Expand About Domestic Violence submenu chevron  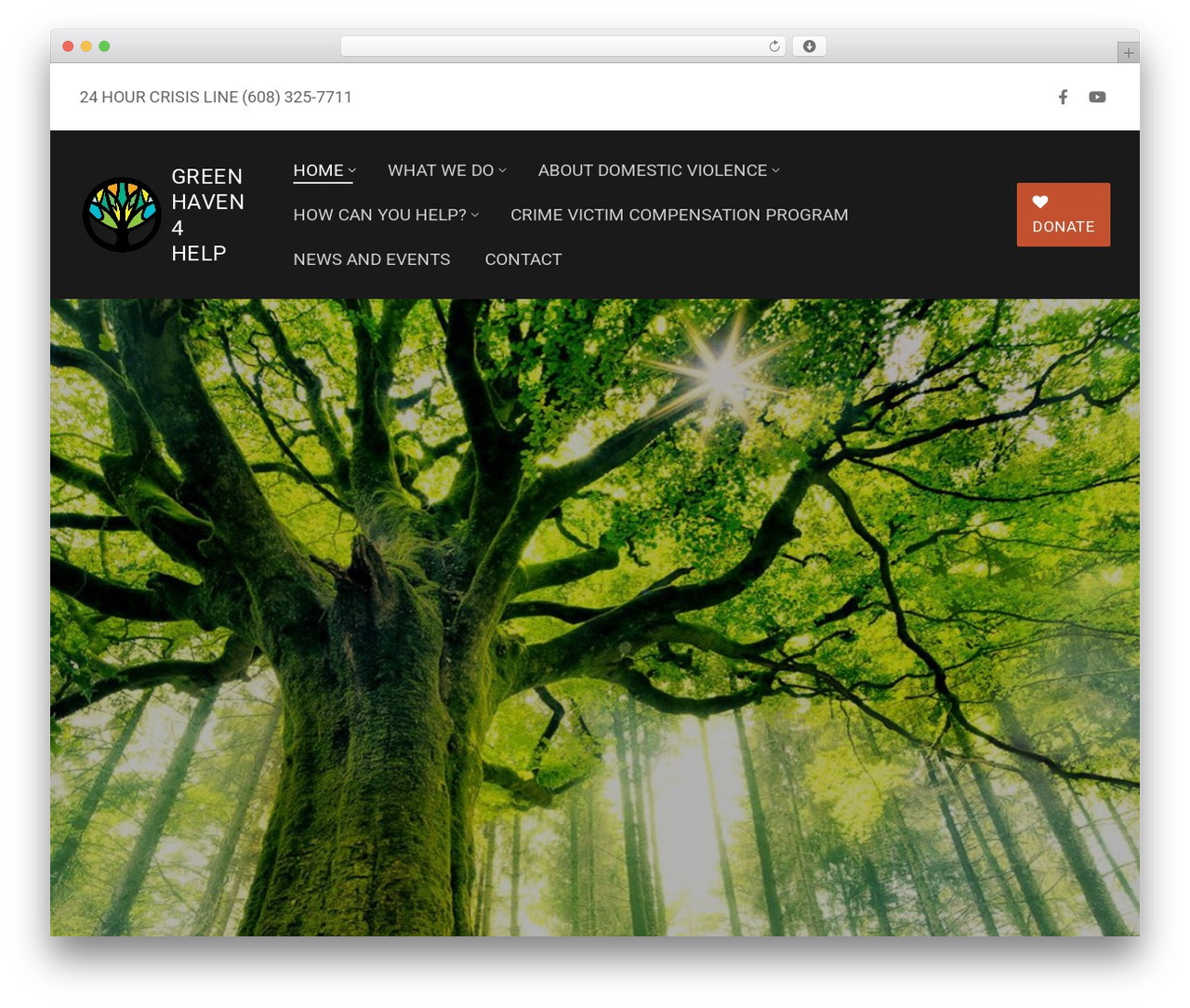(775, 170)
